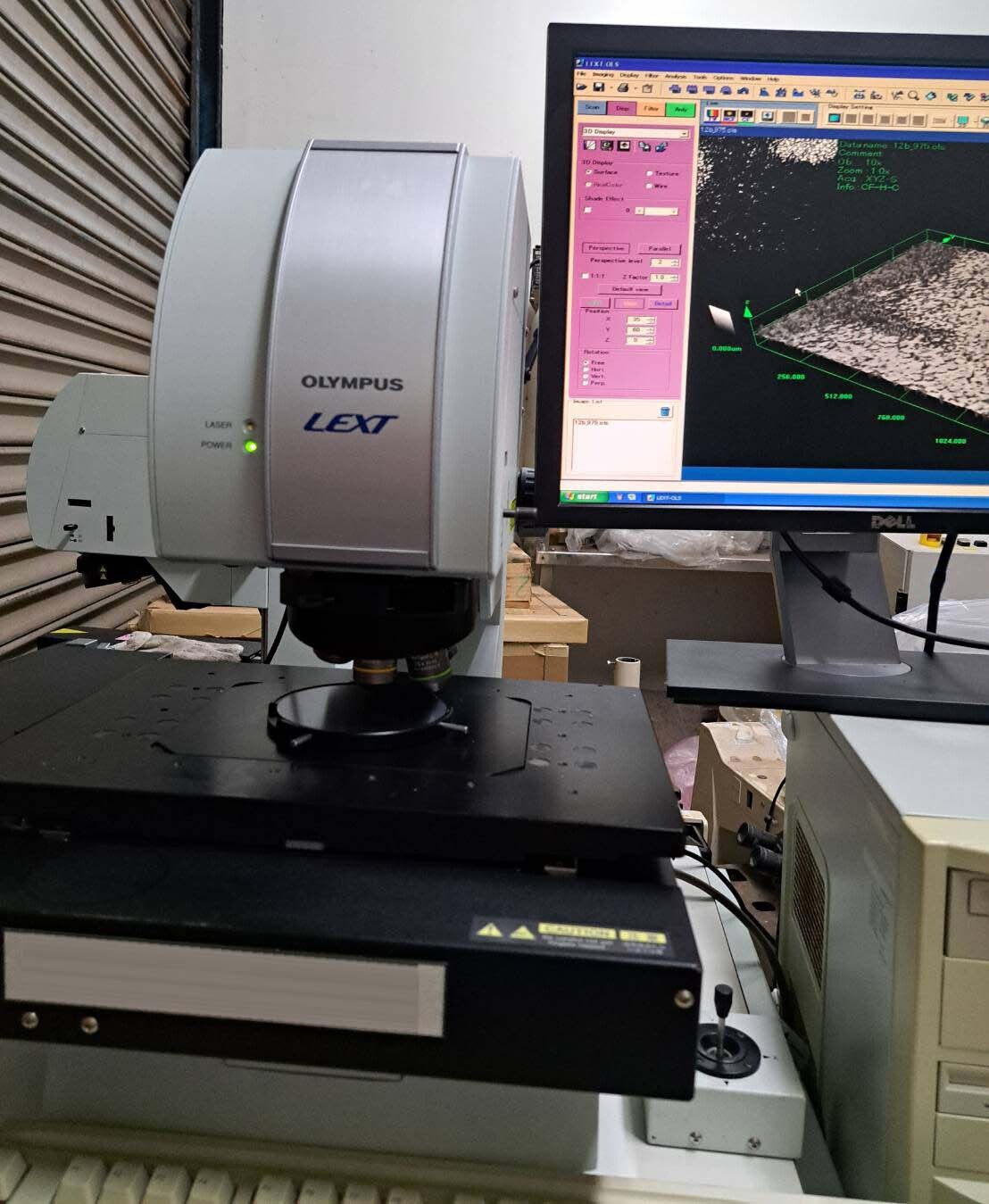Viewport: 989px width, 1204px height.
Task: Click the Parallel button
Action: [659, 249]
